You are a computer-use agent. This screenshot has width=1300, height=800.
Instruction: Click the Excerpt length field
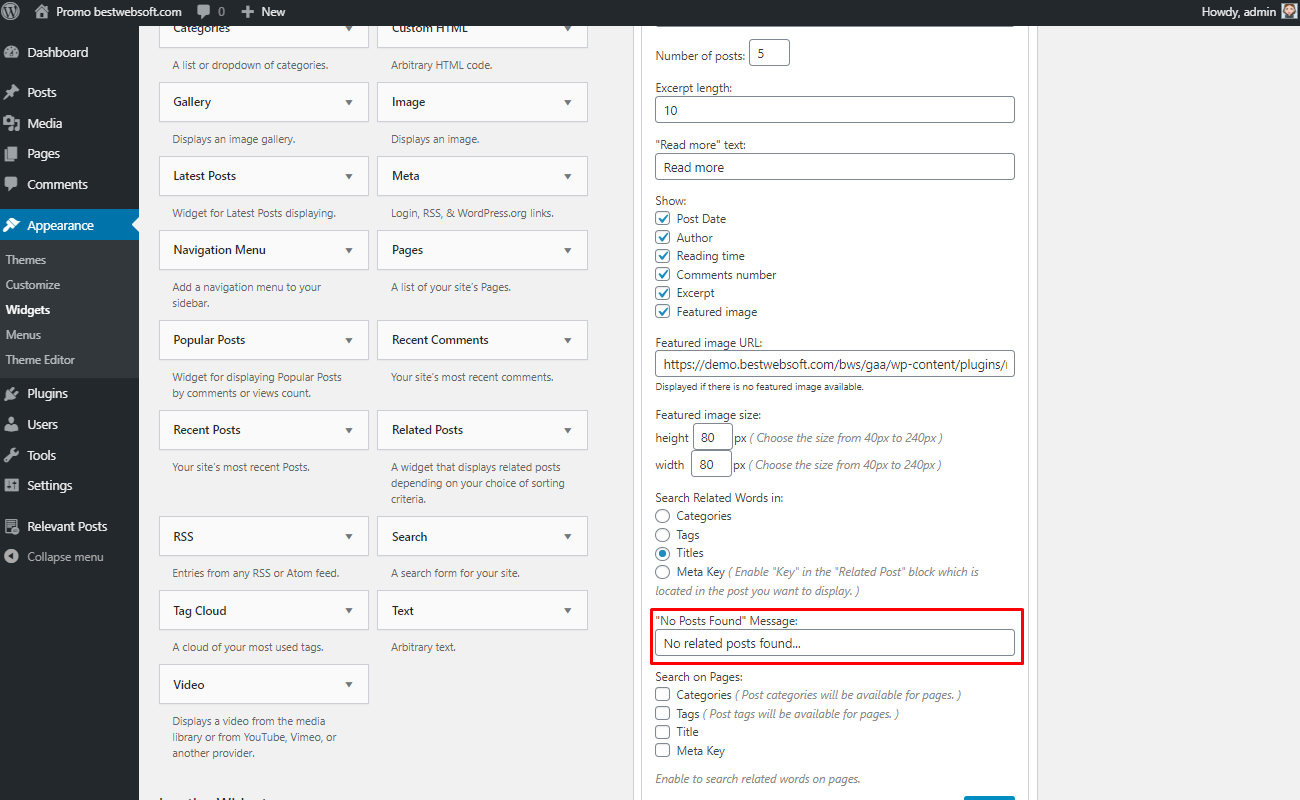pos(835,110)
